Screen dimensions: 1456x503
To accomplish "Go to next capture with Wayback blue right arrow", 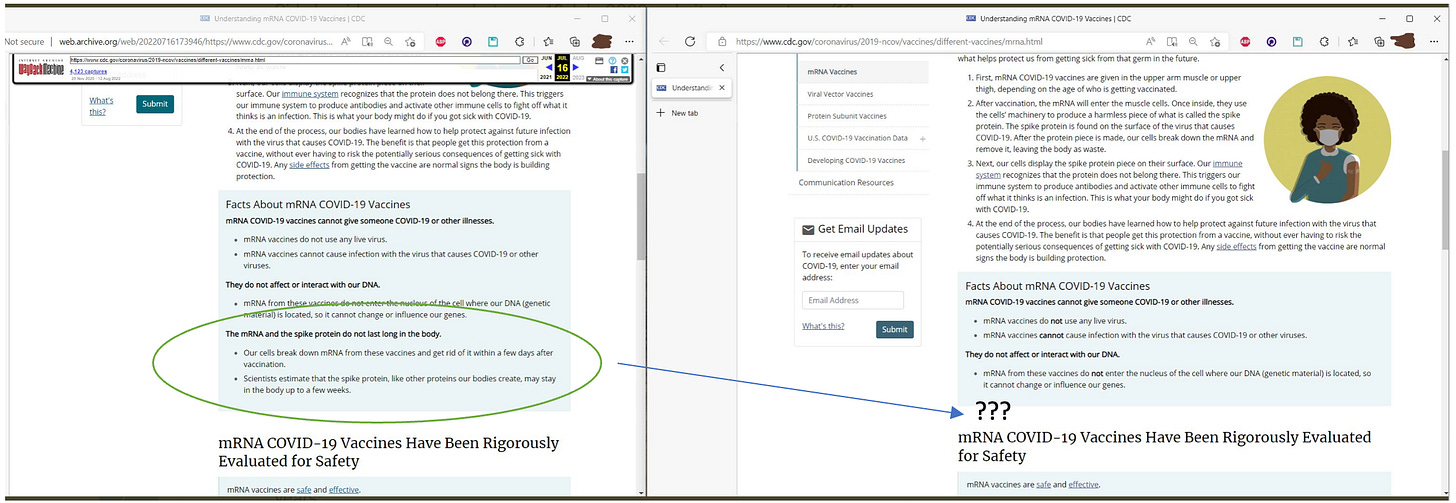I will [576, 67].
